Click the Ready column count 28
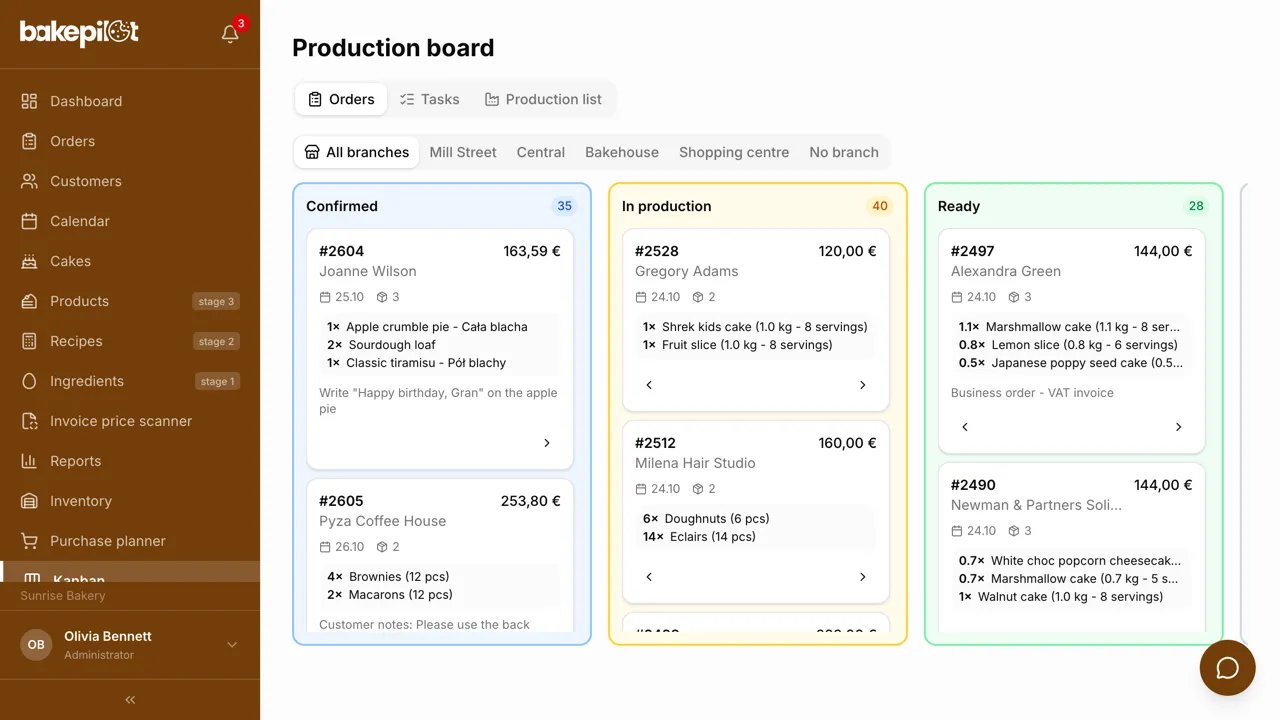1280x720 pixels. (1196, 206)
